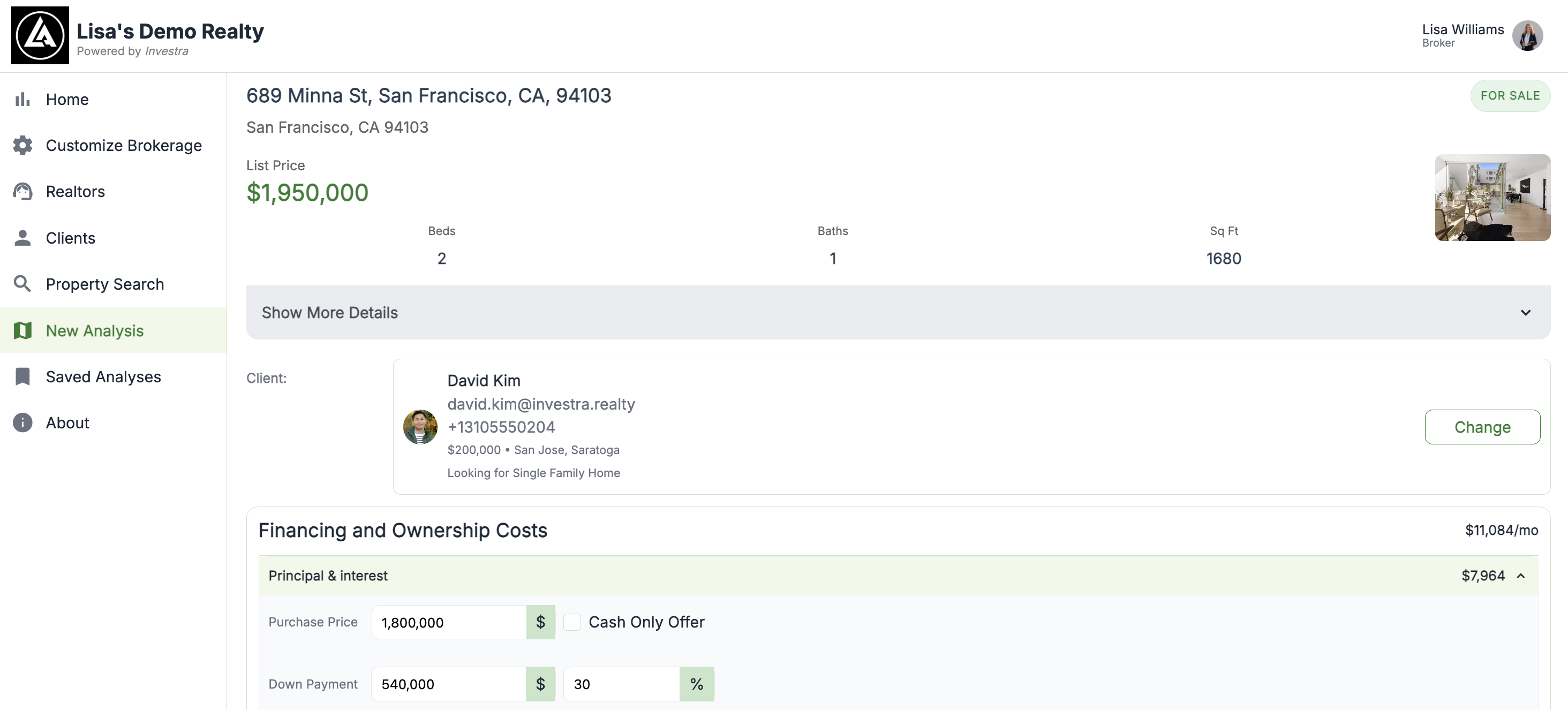Screen dimensions: 1568x710
Task: Click the Purchase Price input field
Action: click(449, 622)
